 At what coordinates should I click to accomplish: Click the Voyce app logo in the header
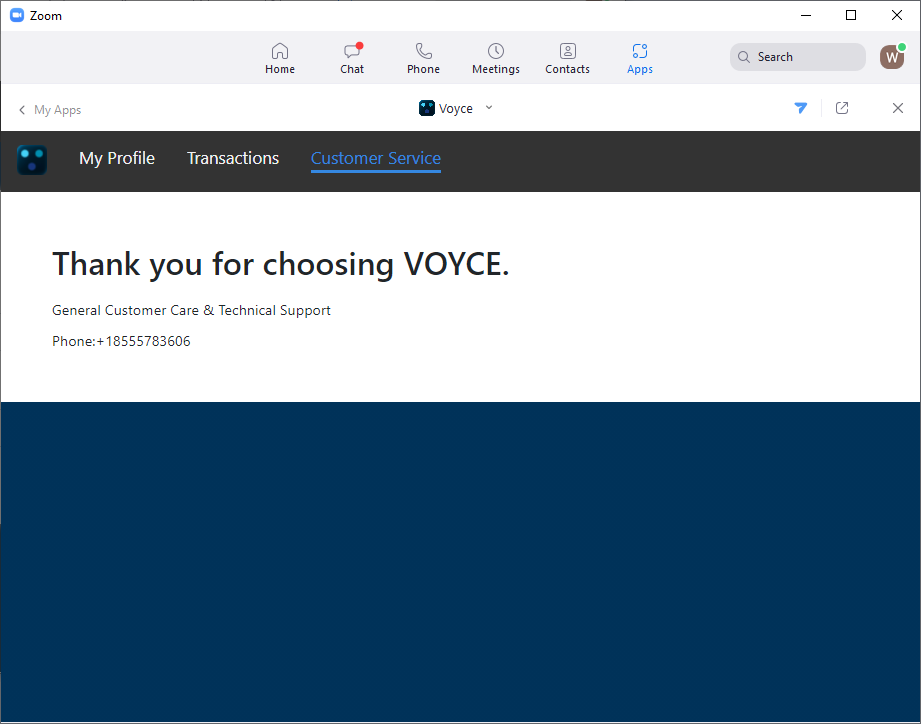point(427,107)
